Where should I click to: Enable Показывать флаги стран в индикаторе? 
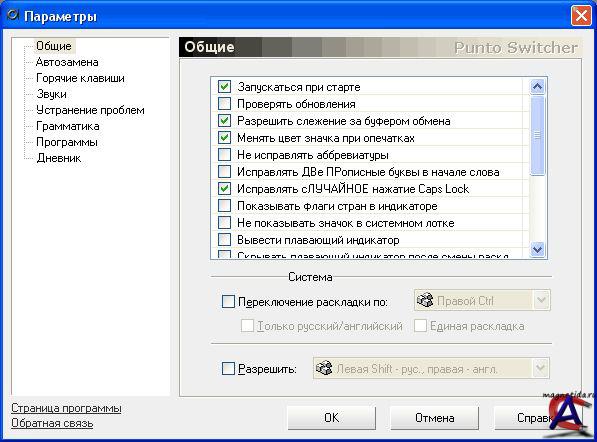224,206
